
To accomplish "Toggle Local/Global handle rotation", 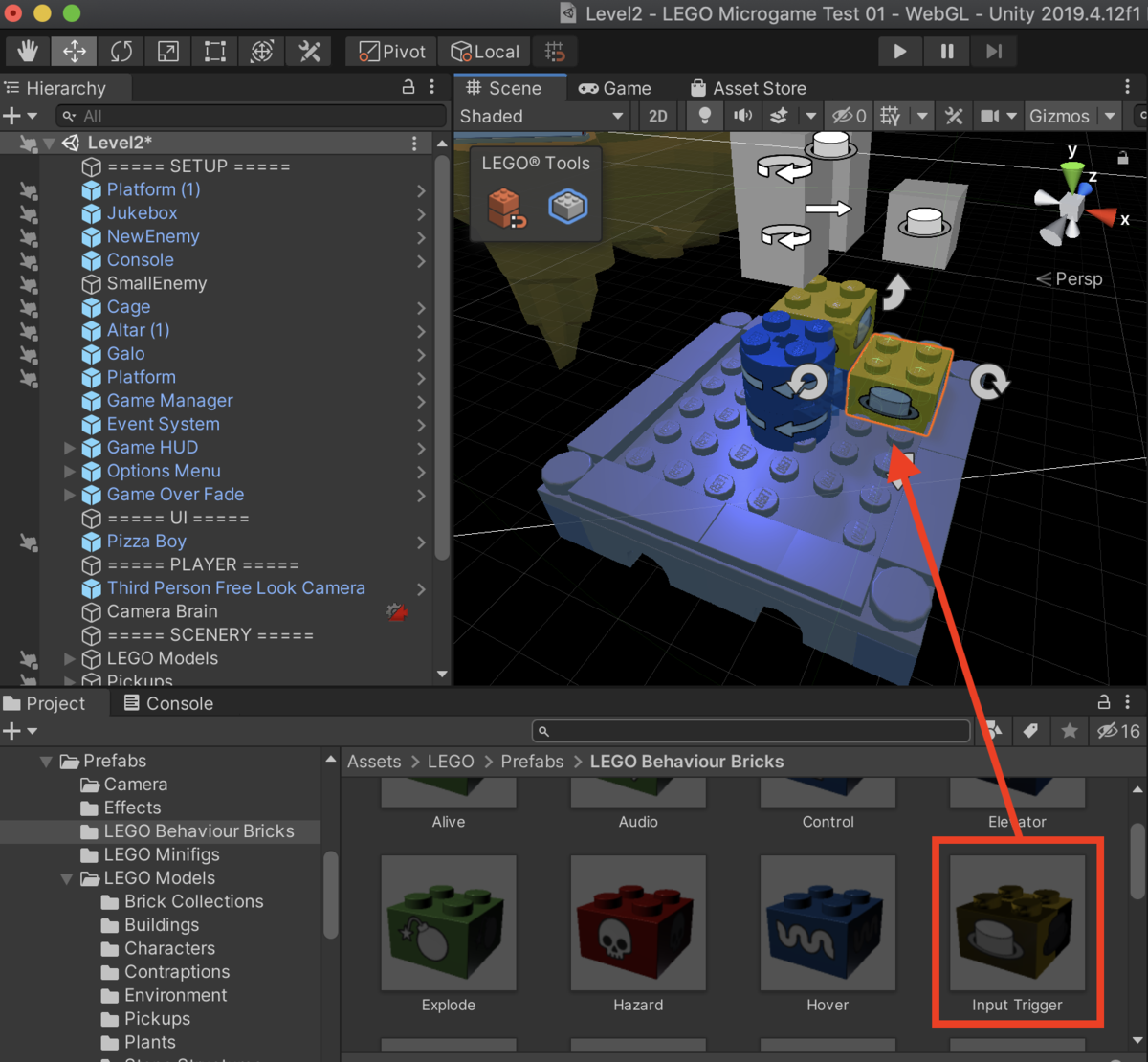I will click(484, 52).
